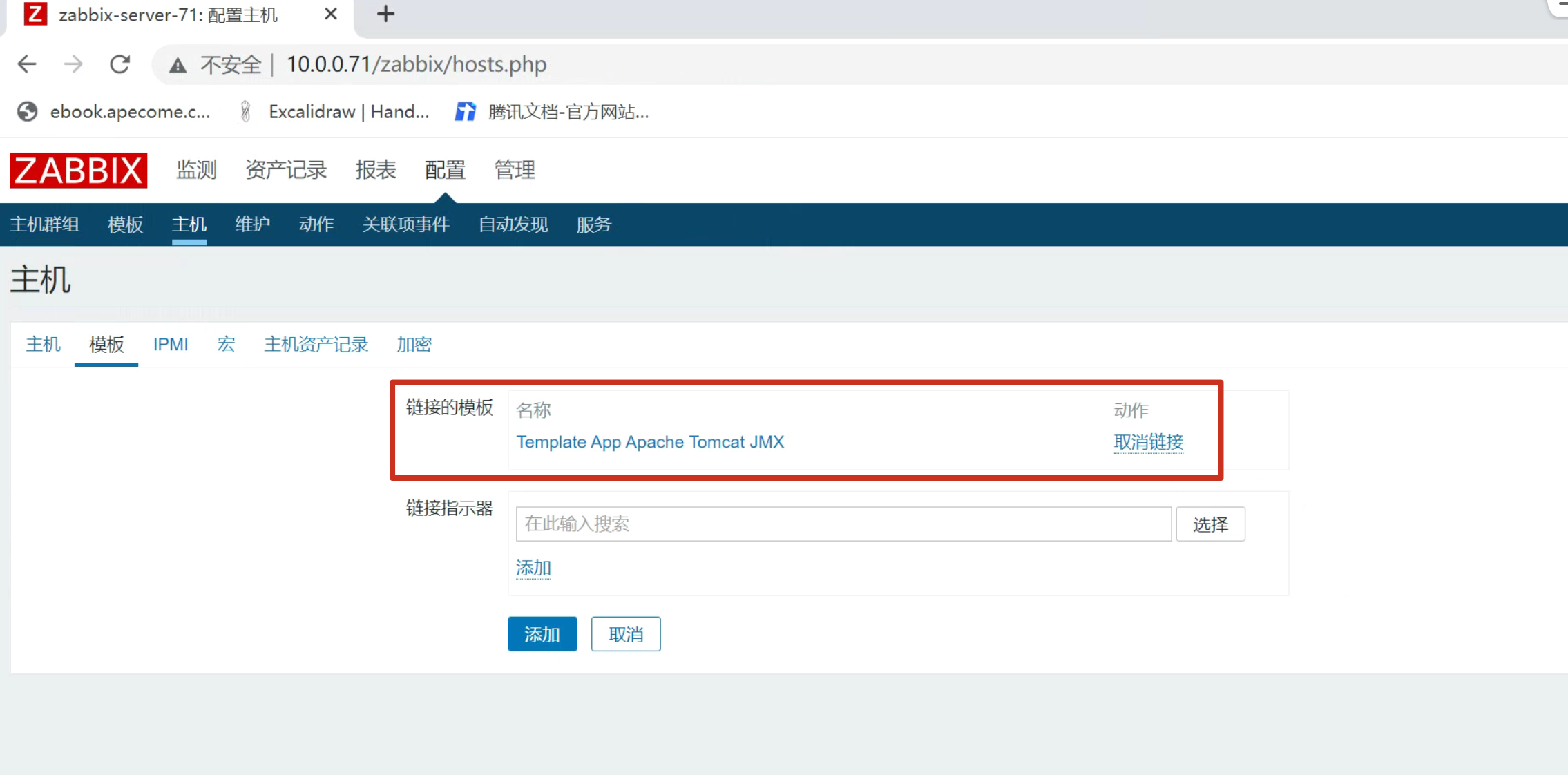Click the insecure site warning icon
1568x775 pixels.
[178, 65]
